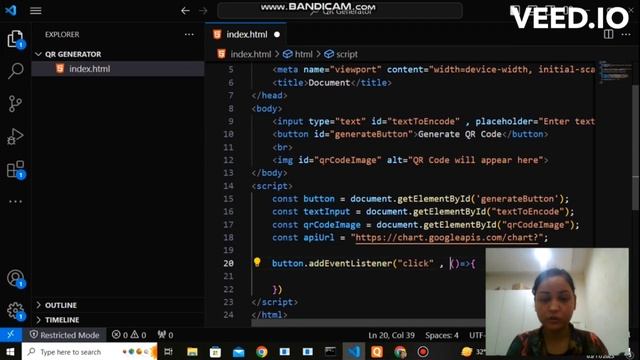Click the closing </script> tag on line 23
This screenshot has height=360, width=640.
[x=275, y=302]
